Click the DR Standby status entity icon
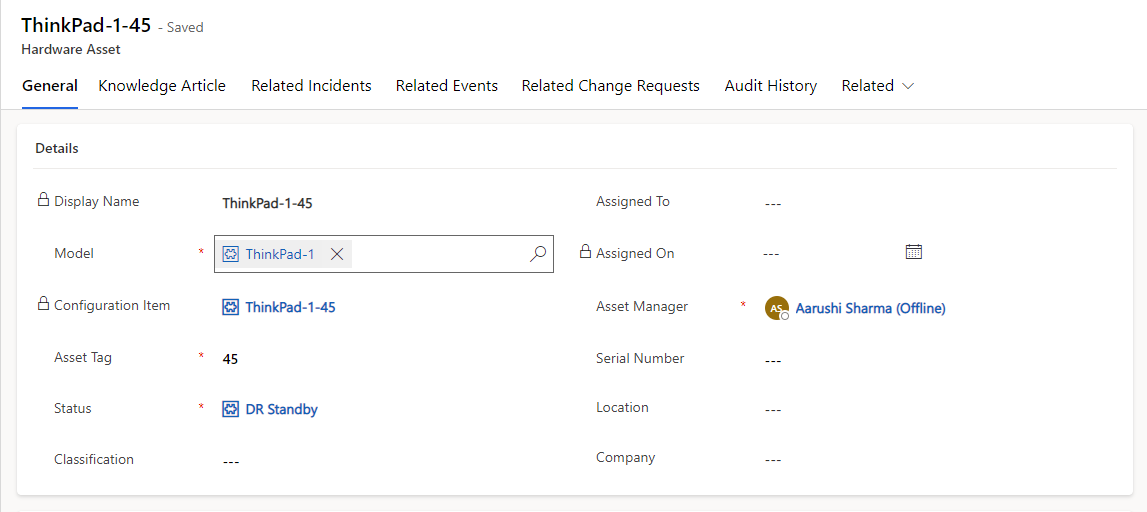 coord(231,409)
